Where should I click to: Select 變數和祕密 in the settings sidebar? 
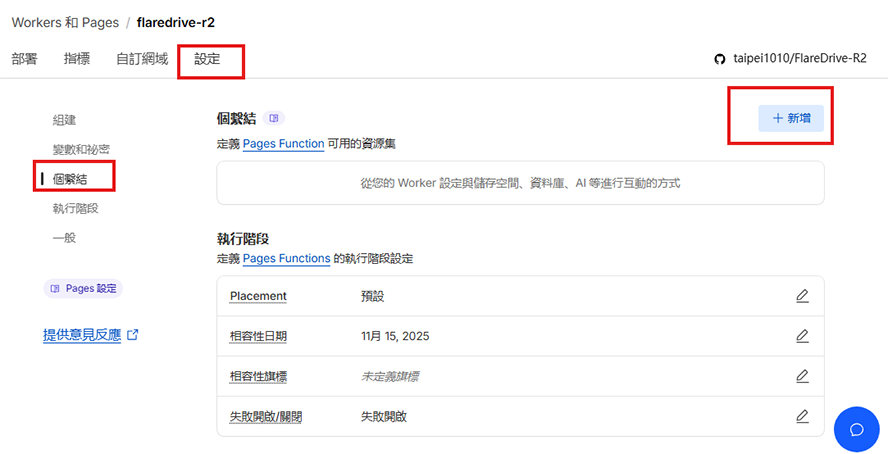81,149
